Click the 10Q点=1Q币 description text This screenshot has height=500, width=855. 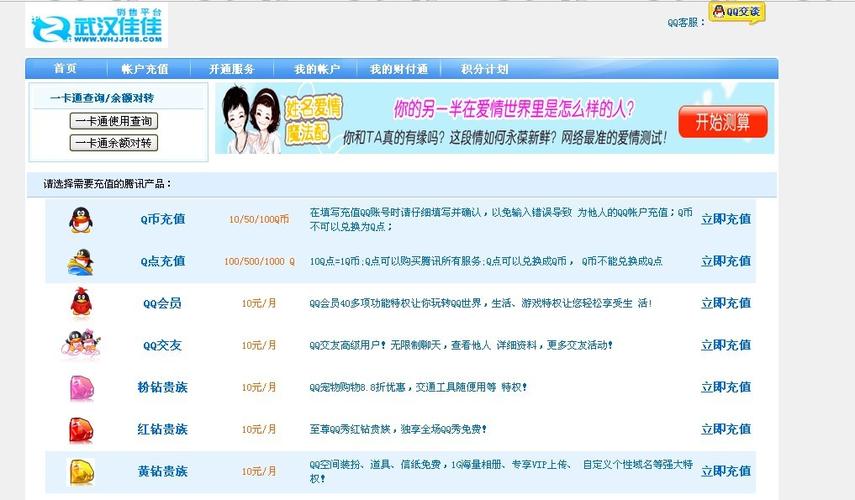click(486, 261)
